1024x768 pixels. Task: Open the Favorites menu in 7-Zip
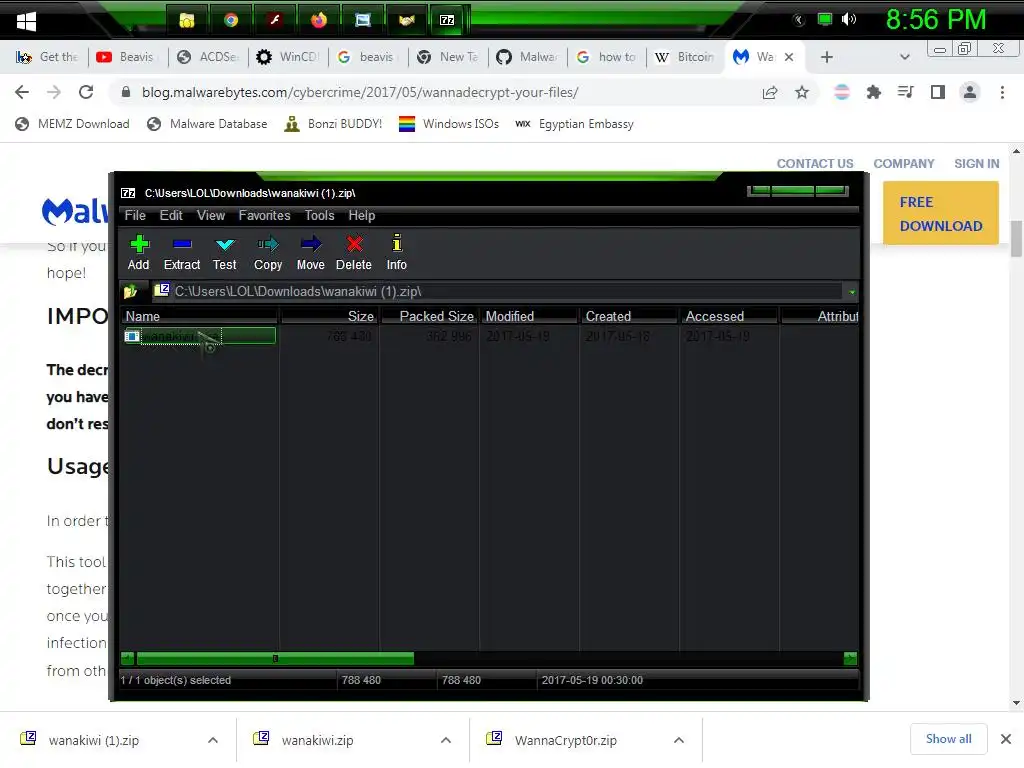pos(264,216)
